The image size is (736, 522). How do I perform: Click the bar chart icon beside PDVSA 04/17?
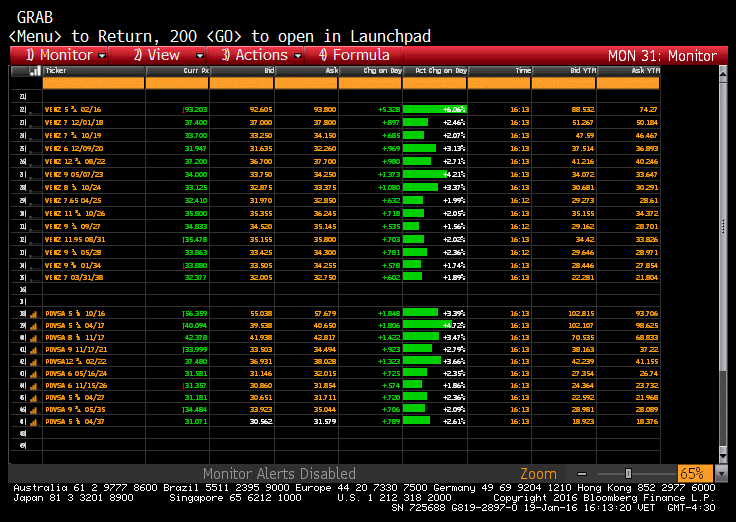tap(33, 326)
